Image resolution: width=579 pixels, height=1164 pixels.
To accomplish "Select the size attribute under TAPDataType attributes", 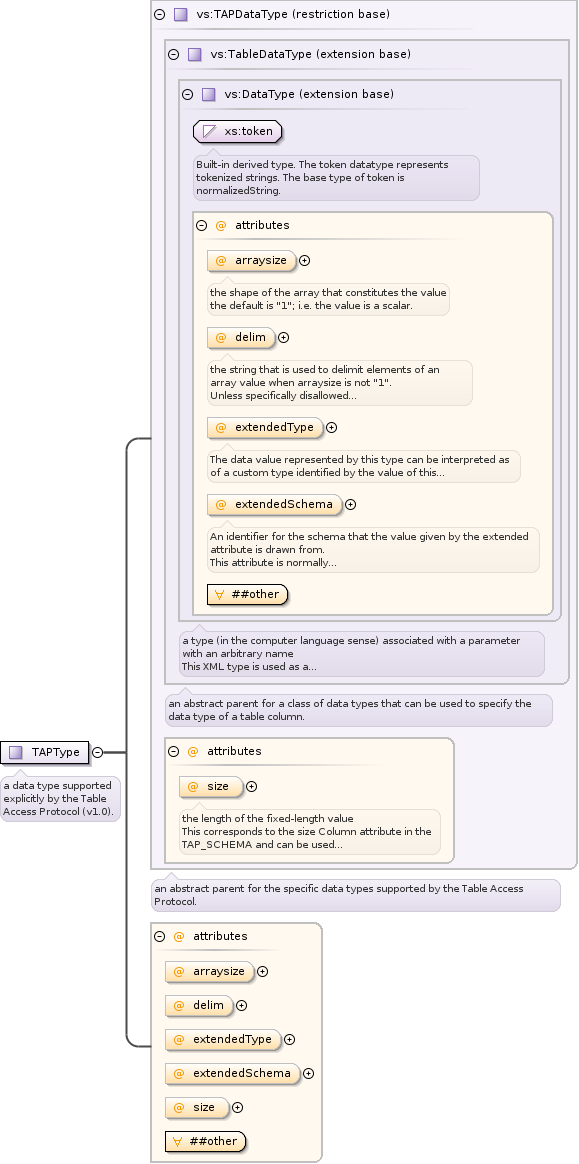I will tap(212, 786).
